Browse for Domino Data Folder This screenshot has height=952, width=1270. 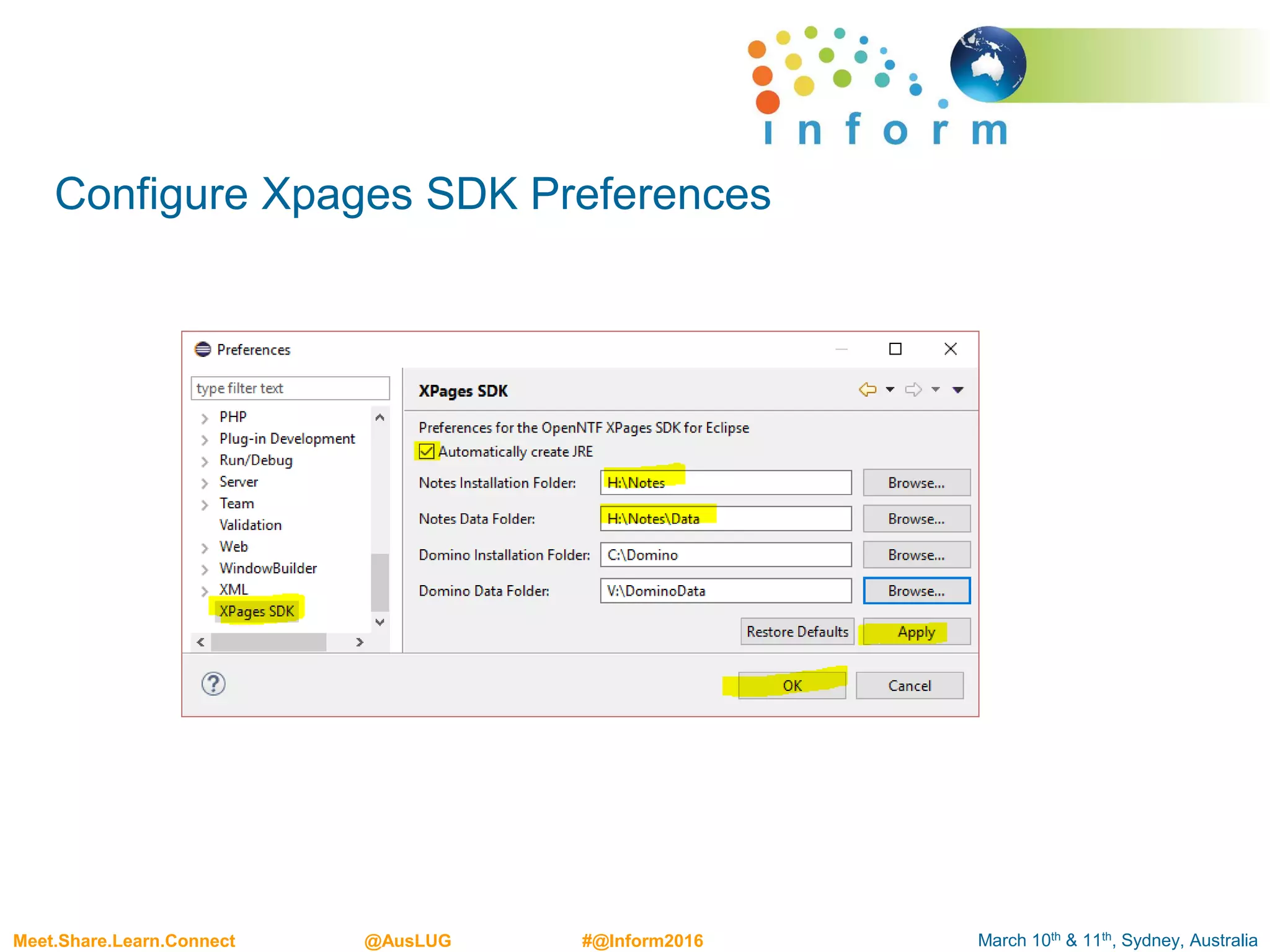point(917,590)
